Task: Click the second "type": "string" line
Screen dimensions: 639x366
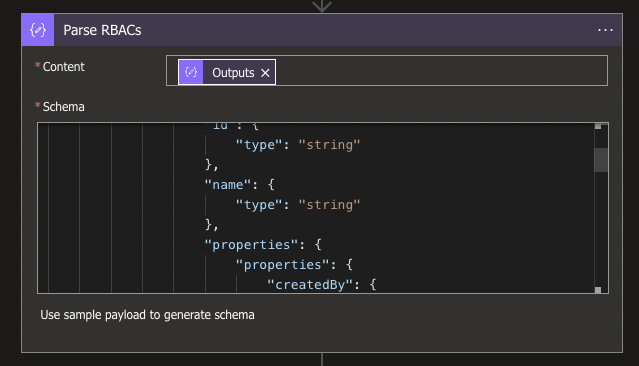Action: click(x=298, y=205)
